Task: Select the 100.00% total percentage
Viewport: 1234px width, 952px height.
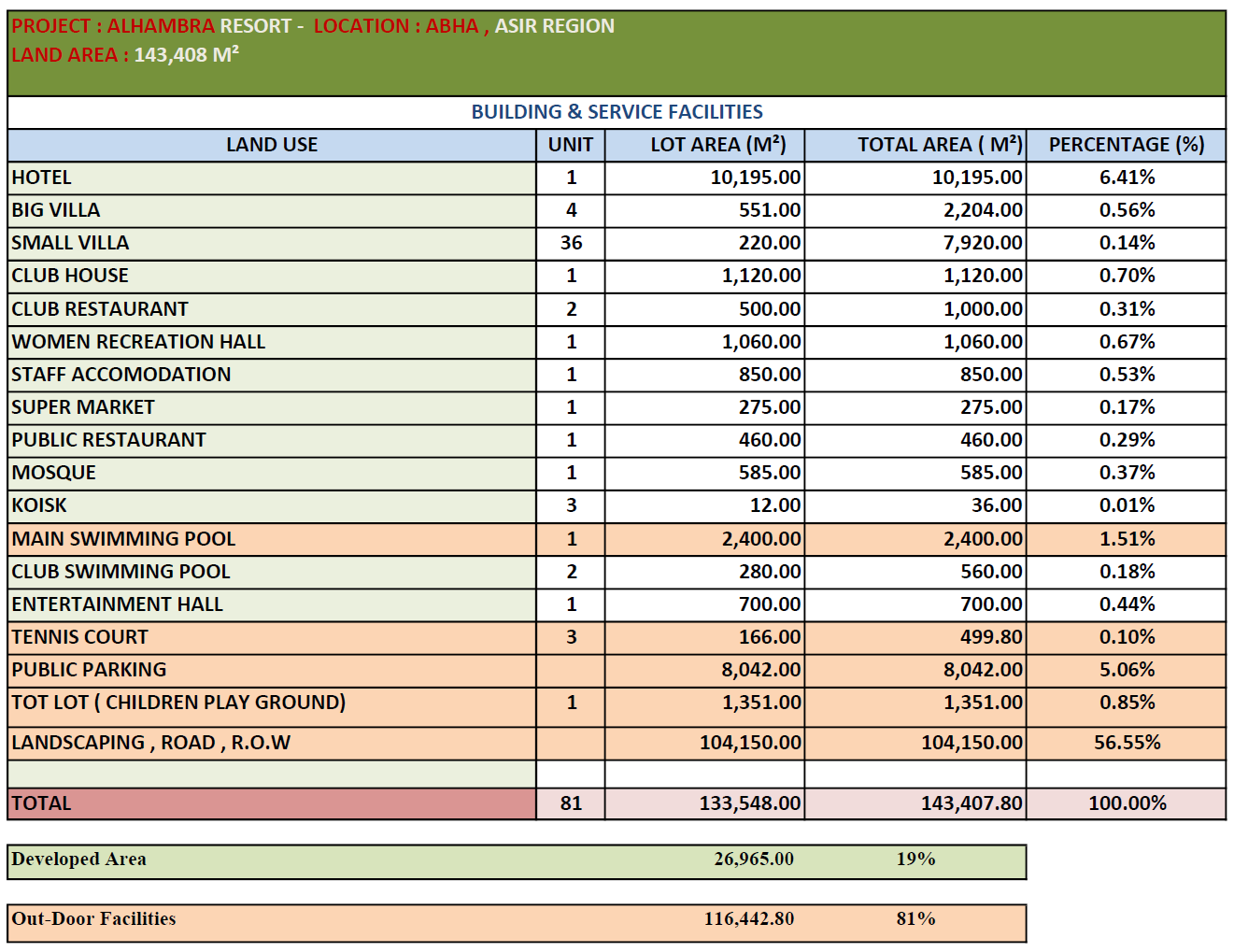Action: tap(1127, 803)
